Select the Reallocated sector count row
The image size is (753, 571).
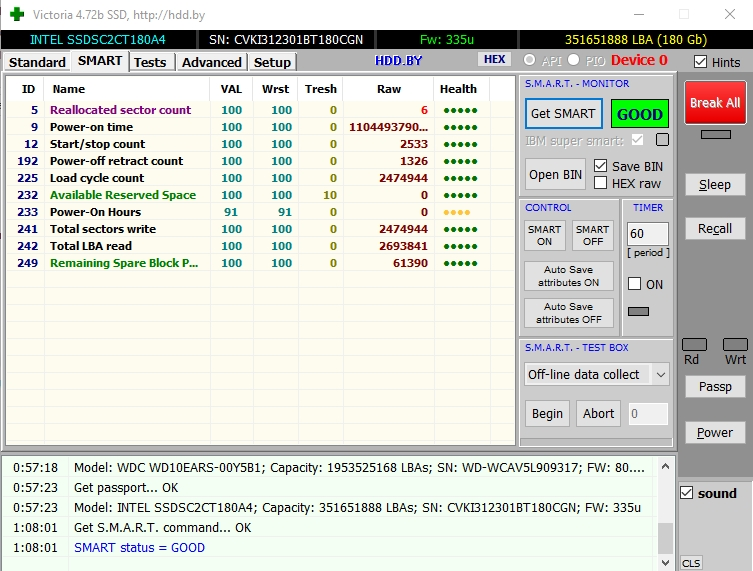pyautogui.click(x=120, y=110)
